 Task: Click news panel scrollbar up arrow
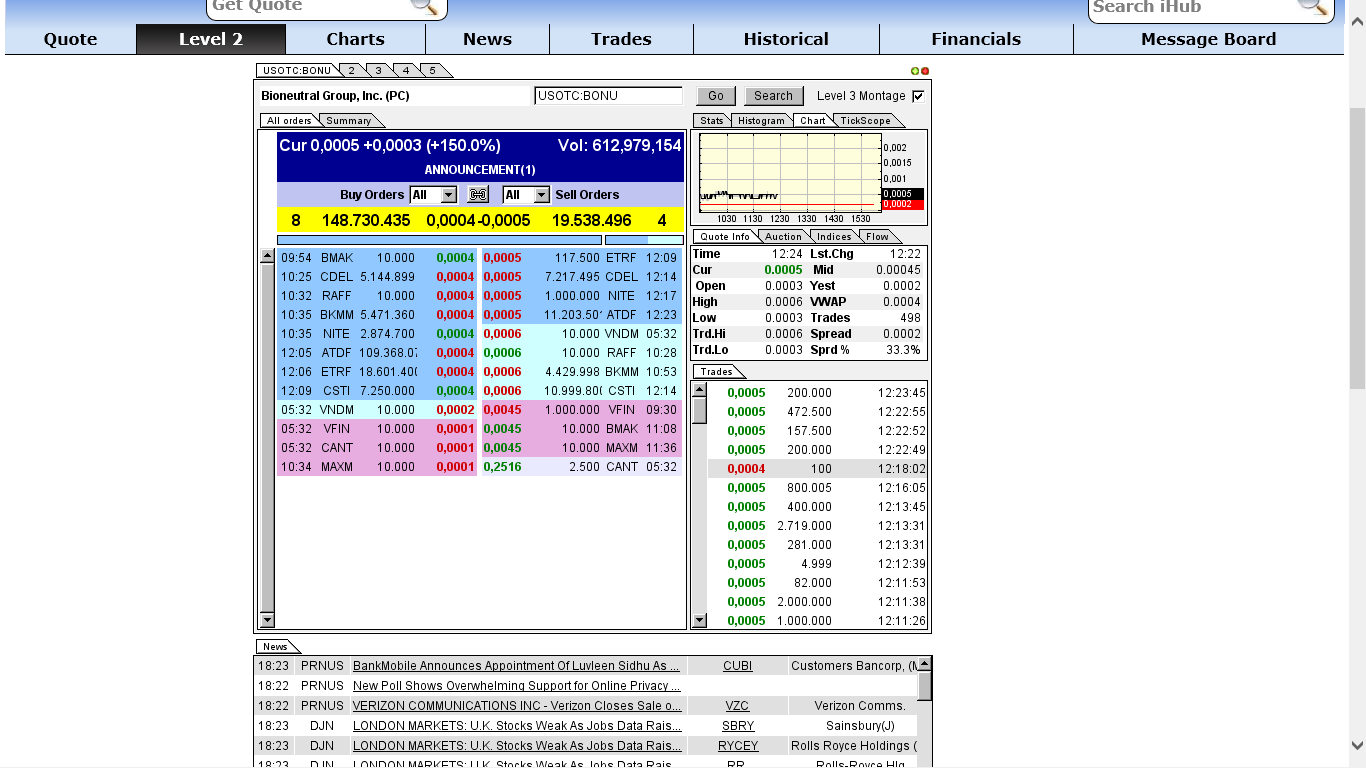(925, 664)
